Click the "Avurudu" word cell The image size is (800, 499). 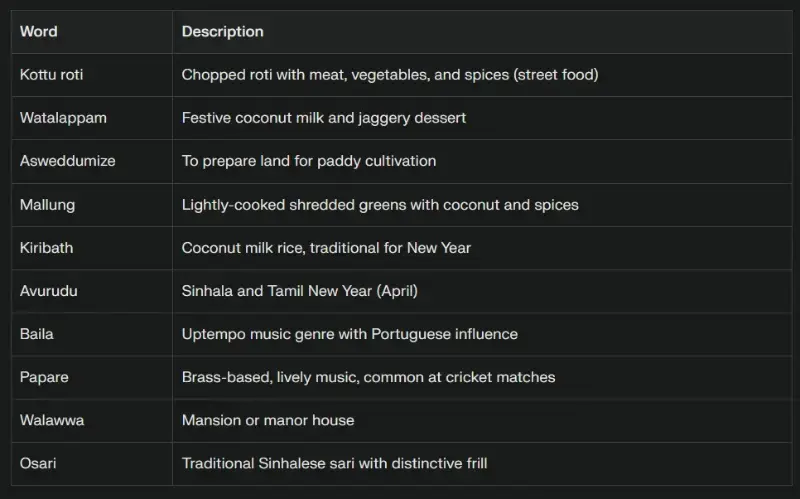49,291
